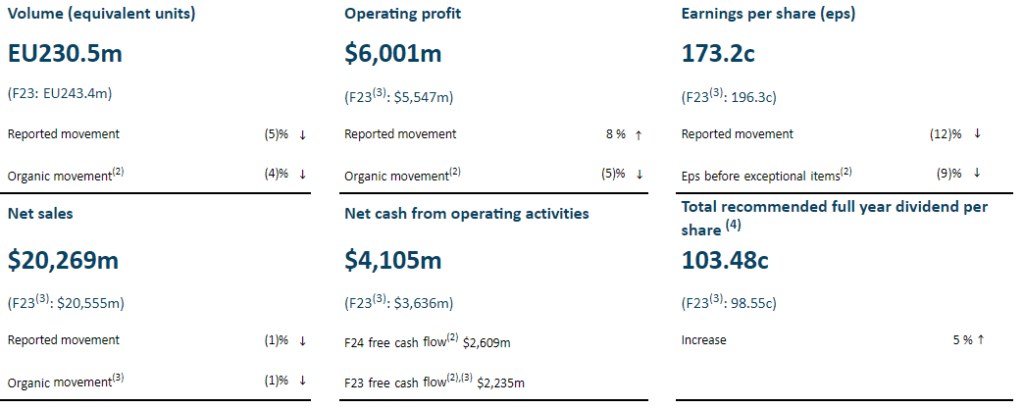Click the down arrow for Net sales organic movement

coord(302,381)
